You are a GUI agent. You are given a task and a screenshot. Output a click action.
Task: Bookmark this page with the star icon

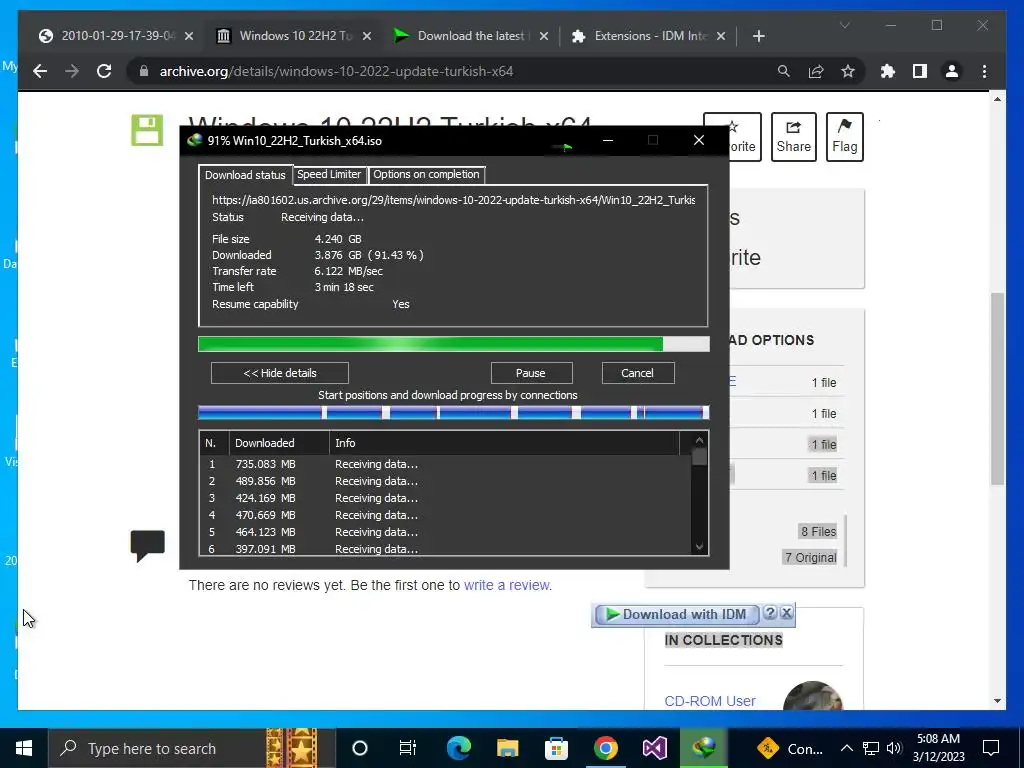click(x=848, y=71)
